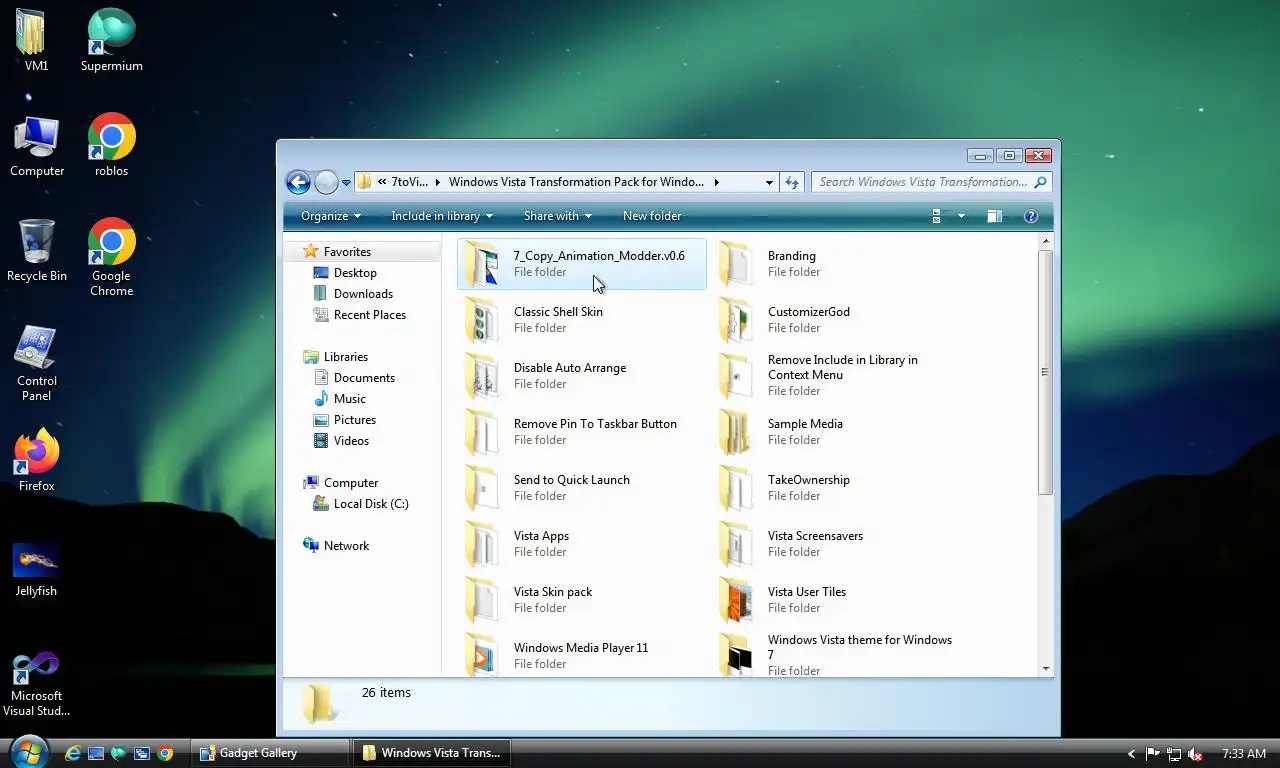
Task: Open Local Disk (C:) in navigation pane
Action: pyautogui.click(x=370, y=504)
